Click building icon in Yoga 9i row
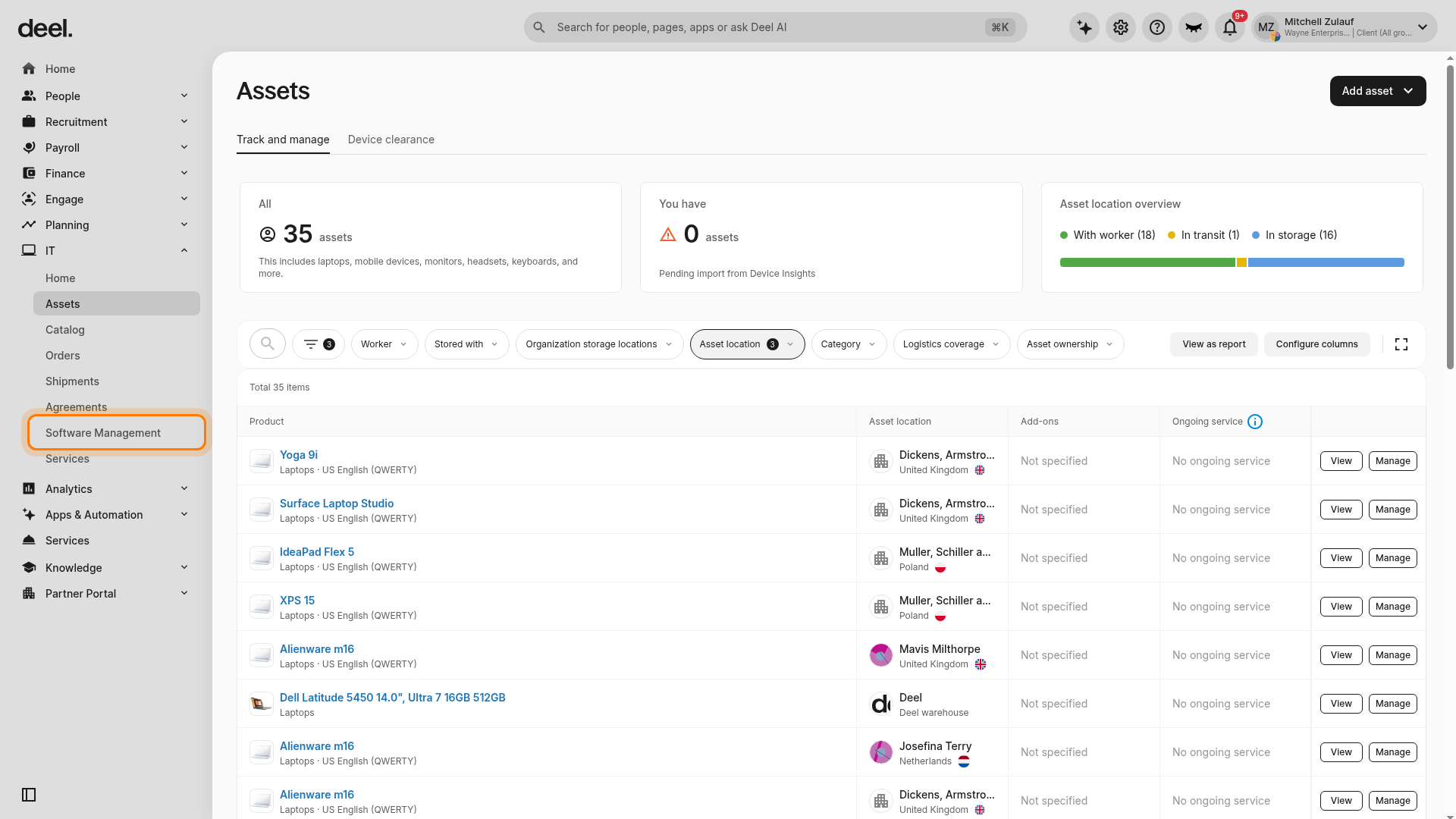The width and height of the screenshot is (1456, 819). [881, 460]
